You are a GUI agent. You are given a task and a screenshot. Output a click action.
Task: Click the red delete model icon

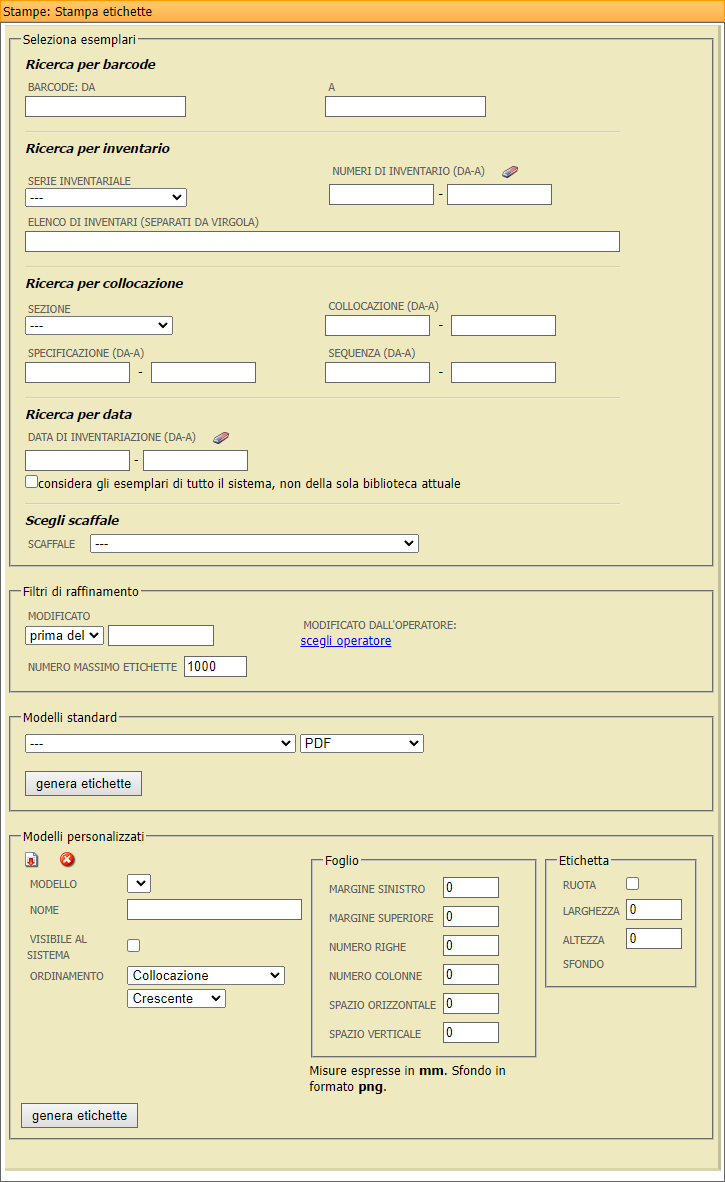click(x=67, y=859)
